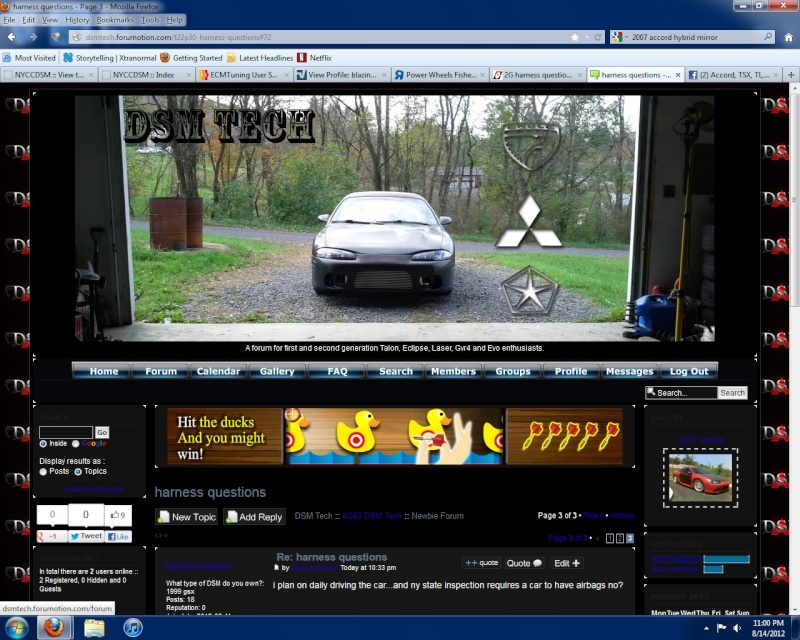
Task: Open Firefox from the taskbar
Action: (54, 627)
